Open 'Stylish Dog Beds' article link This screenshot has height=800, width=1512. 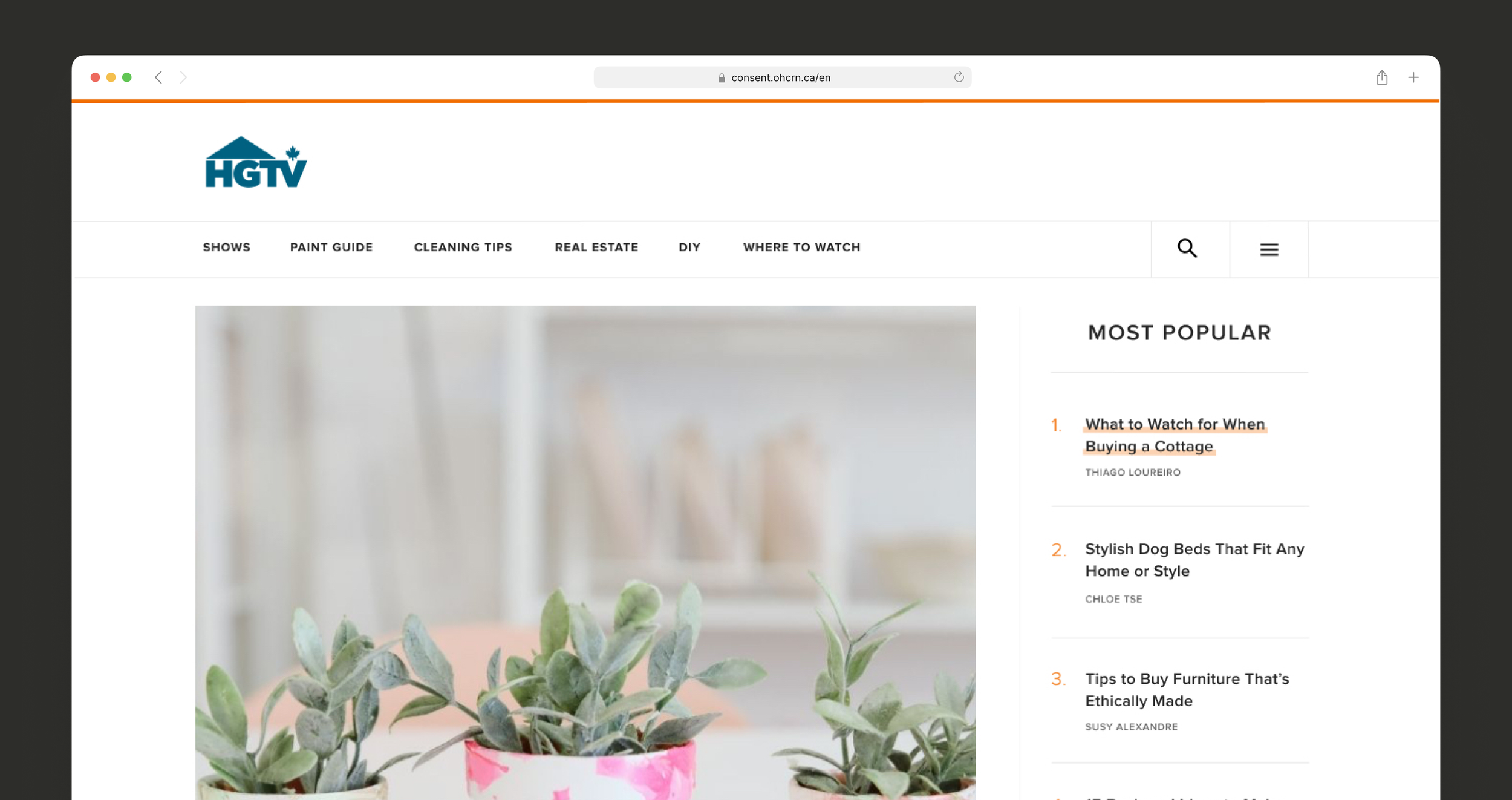pyautogui.click(x=1194, y=560)
